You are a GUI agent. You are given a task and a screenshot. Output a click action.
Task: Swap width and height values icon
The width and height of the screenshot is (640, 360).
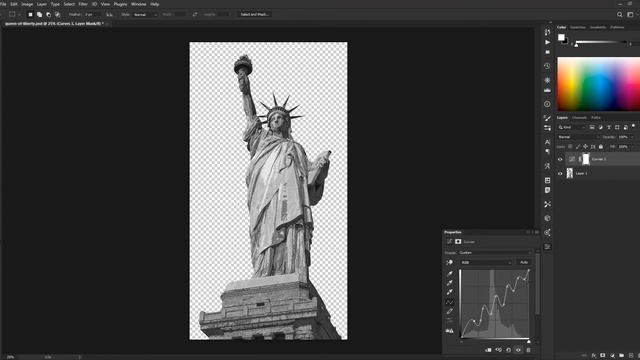195,14
